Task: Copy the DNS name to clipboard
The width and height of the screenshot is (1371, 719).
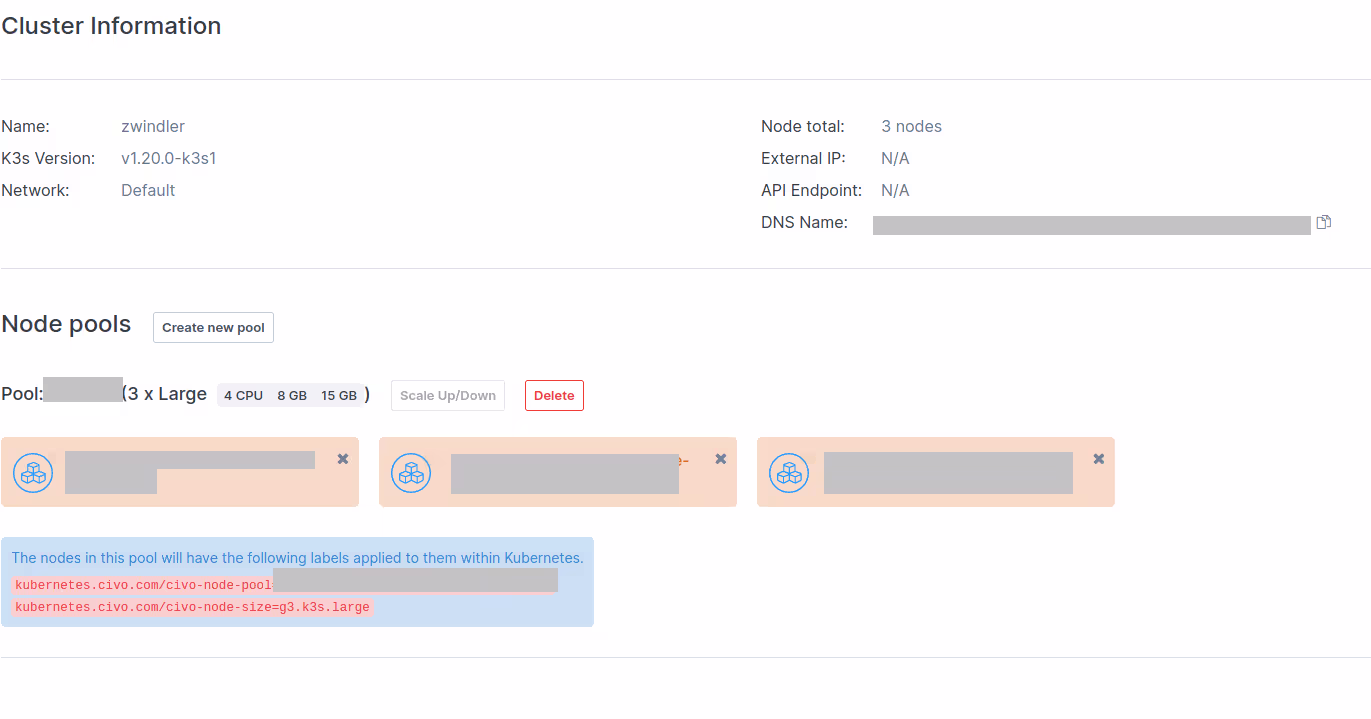Action: [1323, 222]
